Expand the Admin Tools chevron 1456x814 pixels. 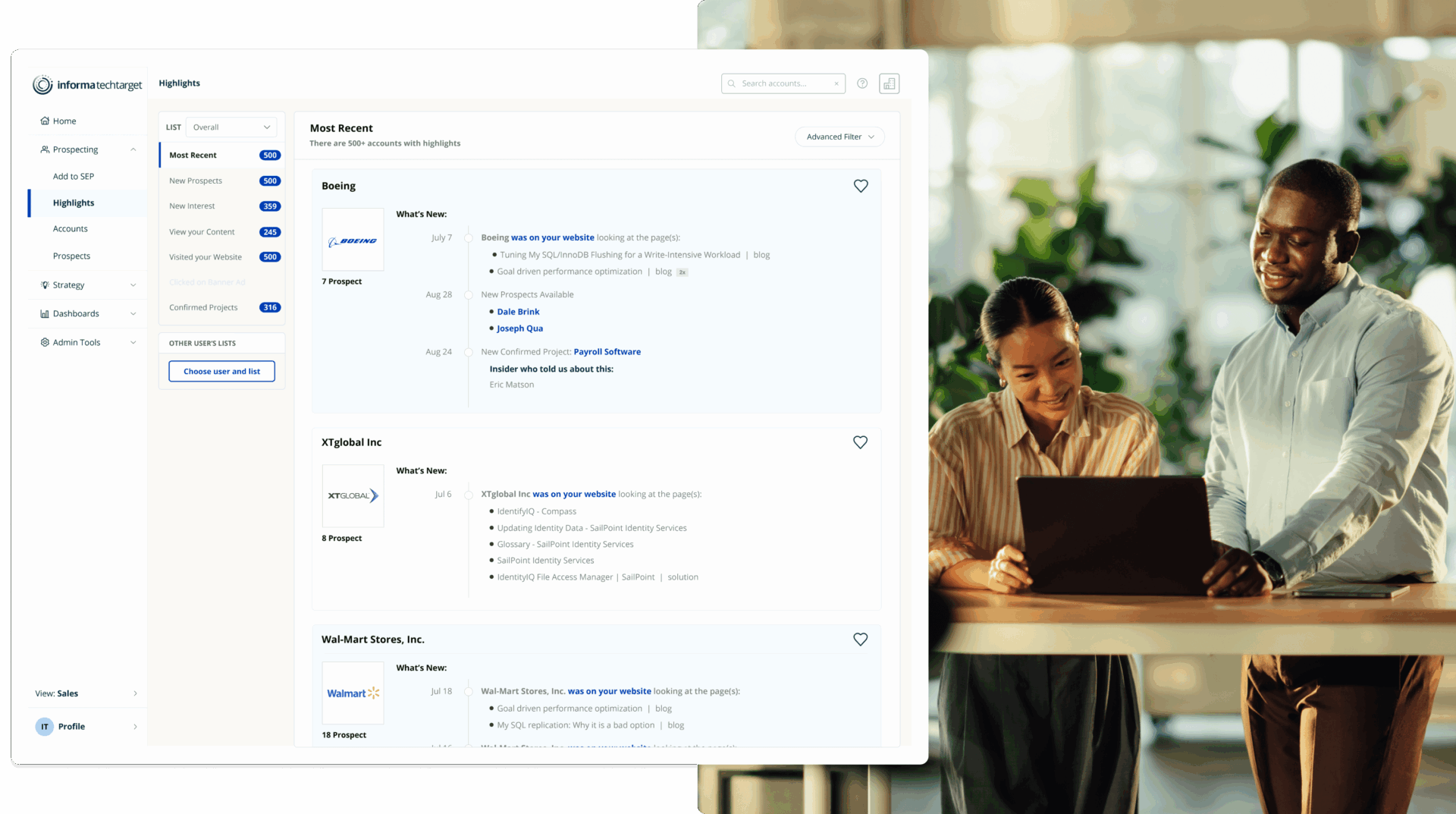click(x=133, y=342)
